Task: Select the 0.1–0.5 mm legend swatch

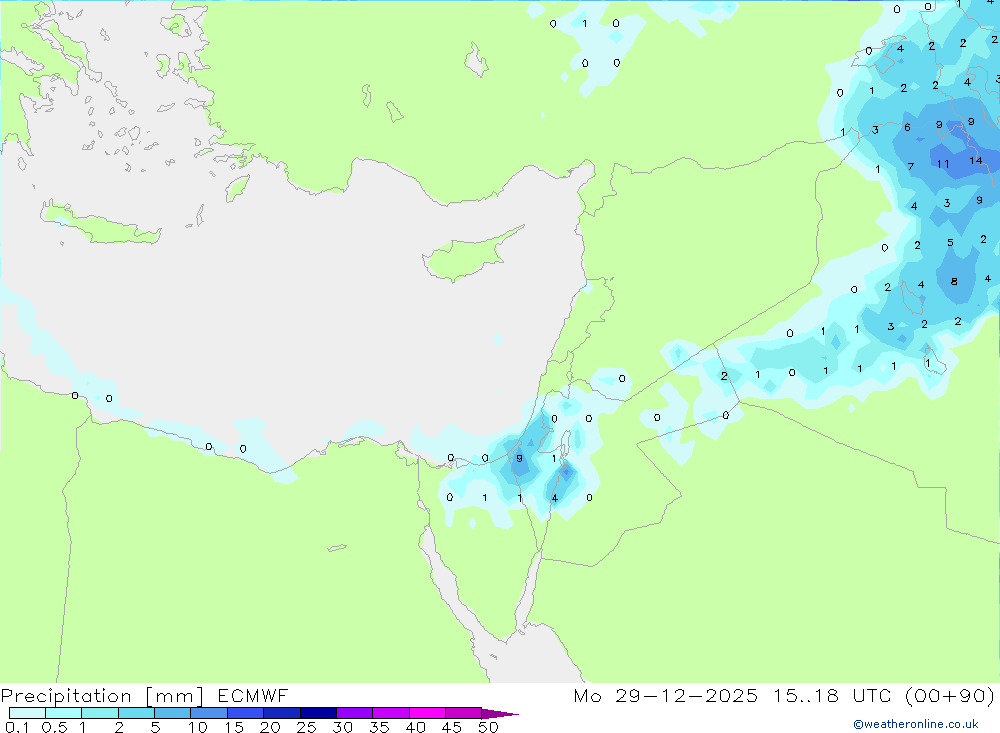Action: (27, 713)
